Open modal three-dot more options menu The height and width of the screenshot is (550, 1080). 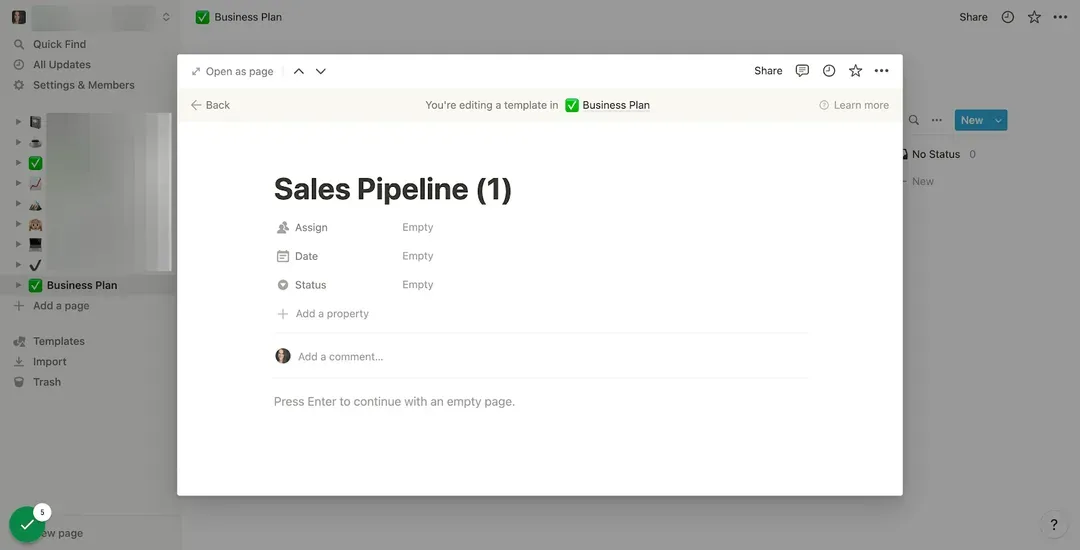[x=882, y=71]
